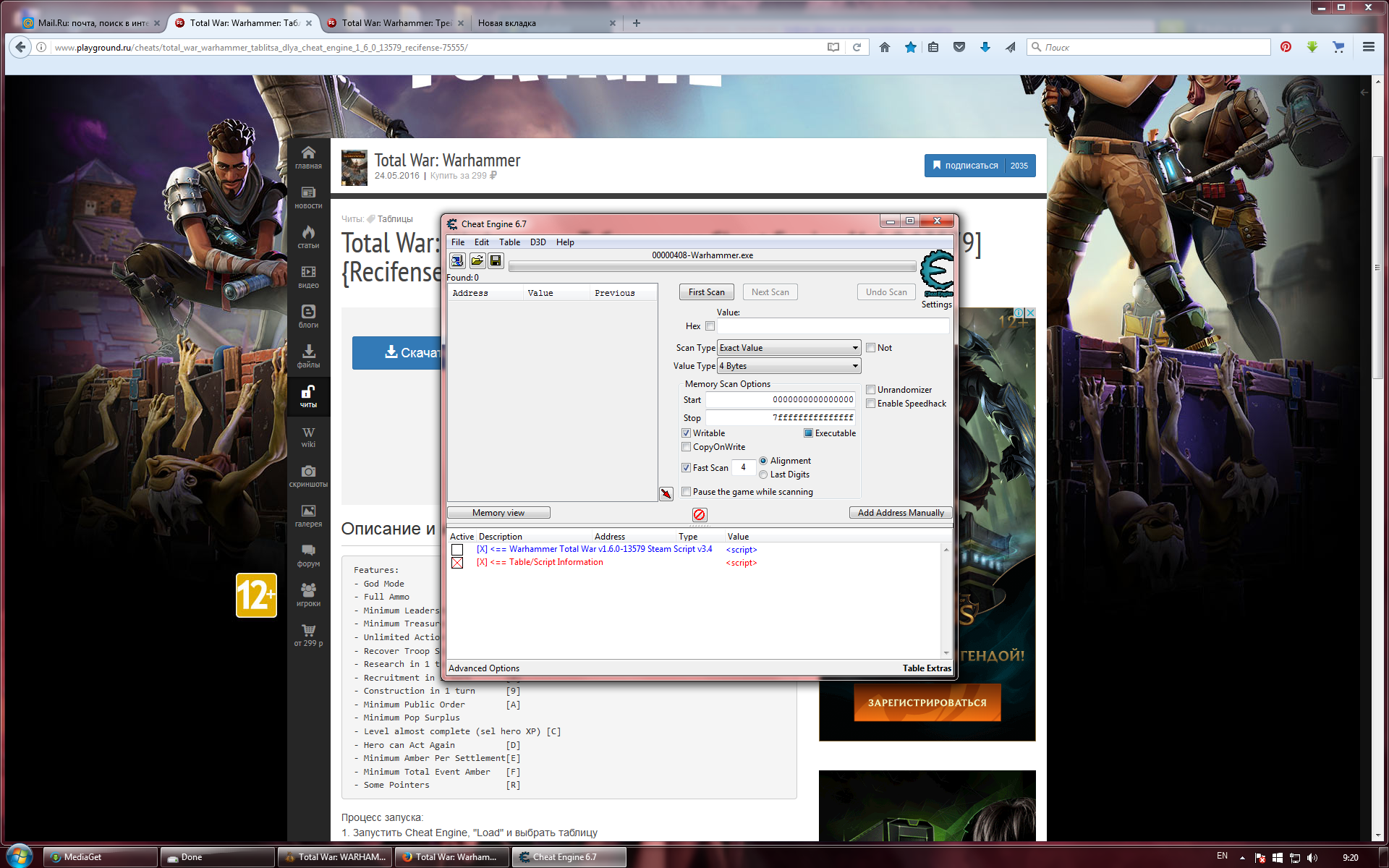Viewport: 1389px width, 868px height.
Task: Open the Value Type dropdown
Action: click(x=789, y=366)
